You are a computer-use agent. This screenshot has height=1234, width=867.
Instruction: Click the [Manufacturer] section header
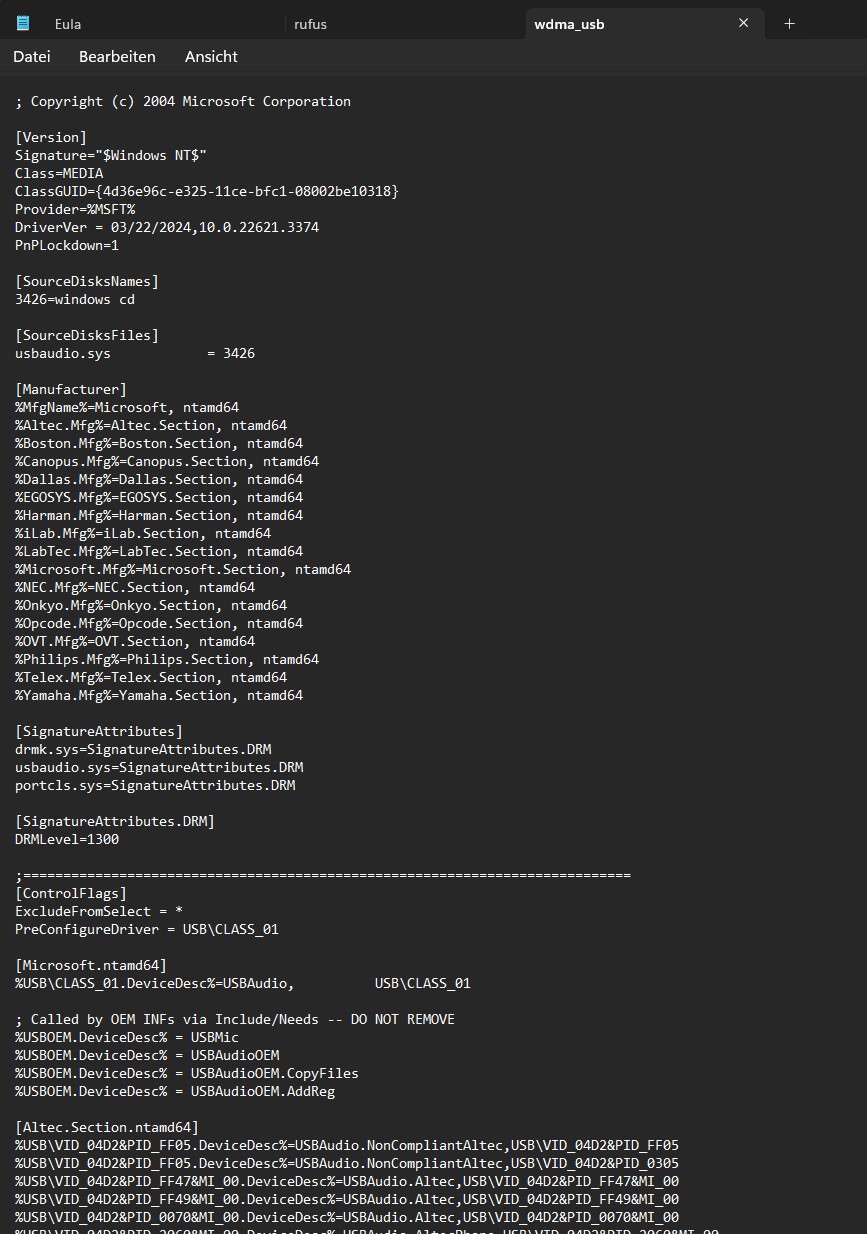[x=71, y=389]
